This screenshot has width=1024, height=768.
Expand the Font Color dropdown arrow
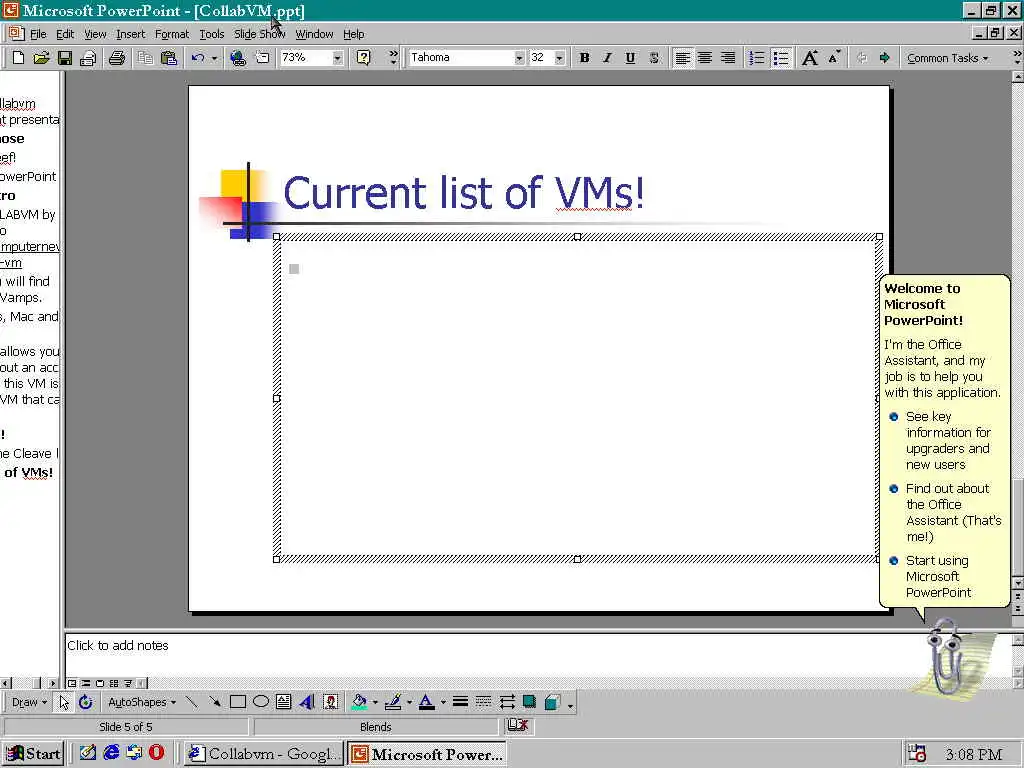pos(443,702)
